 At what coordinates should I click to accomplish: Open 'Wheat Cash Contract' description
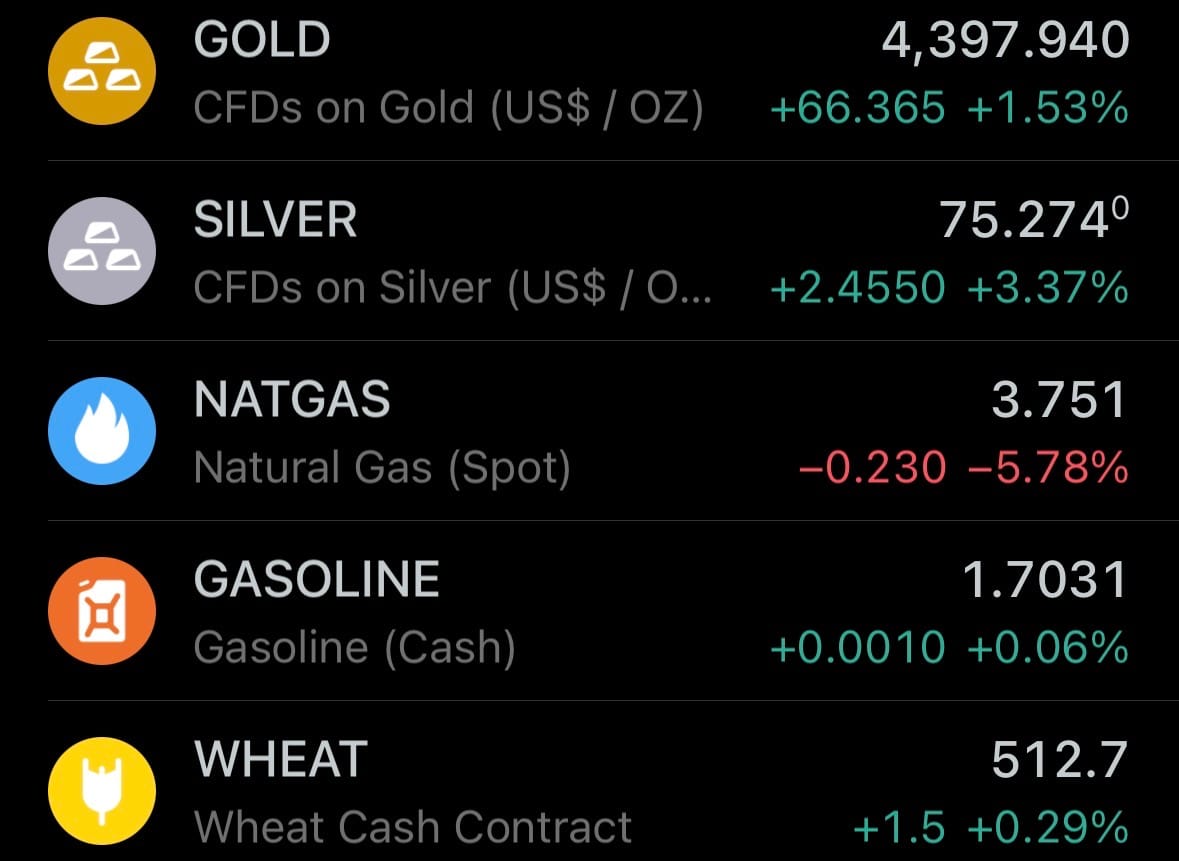[x=413, y=827]
